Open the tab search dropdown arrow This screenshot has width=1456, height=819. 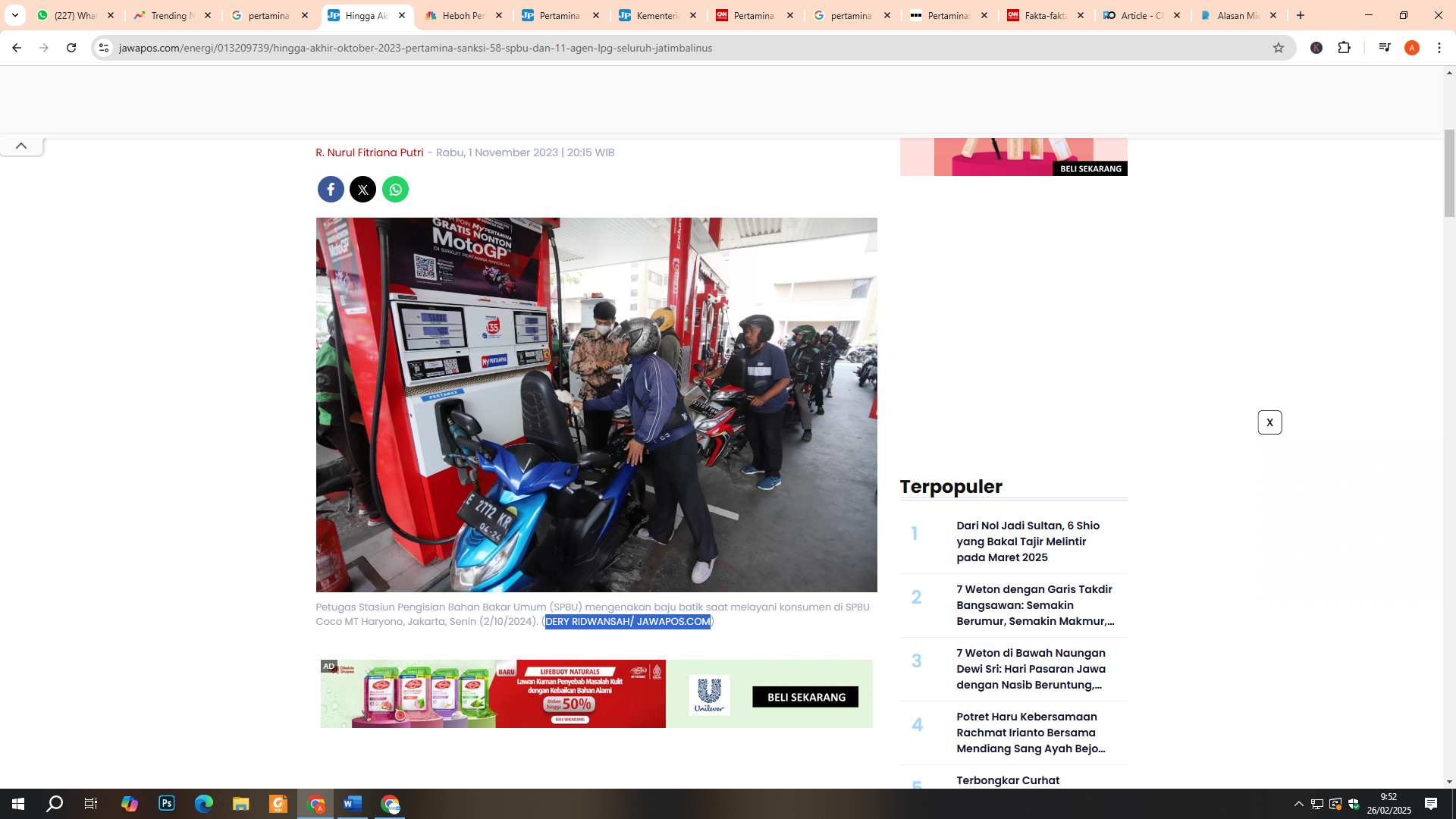15,15
